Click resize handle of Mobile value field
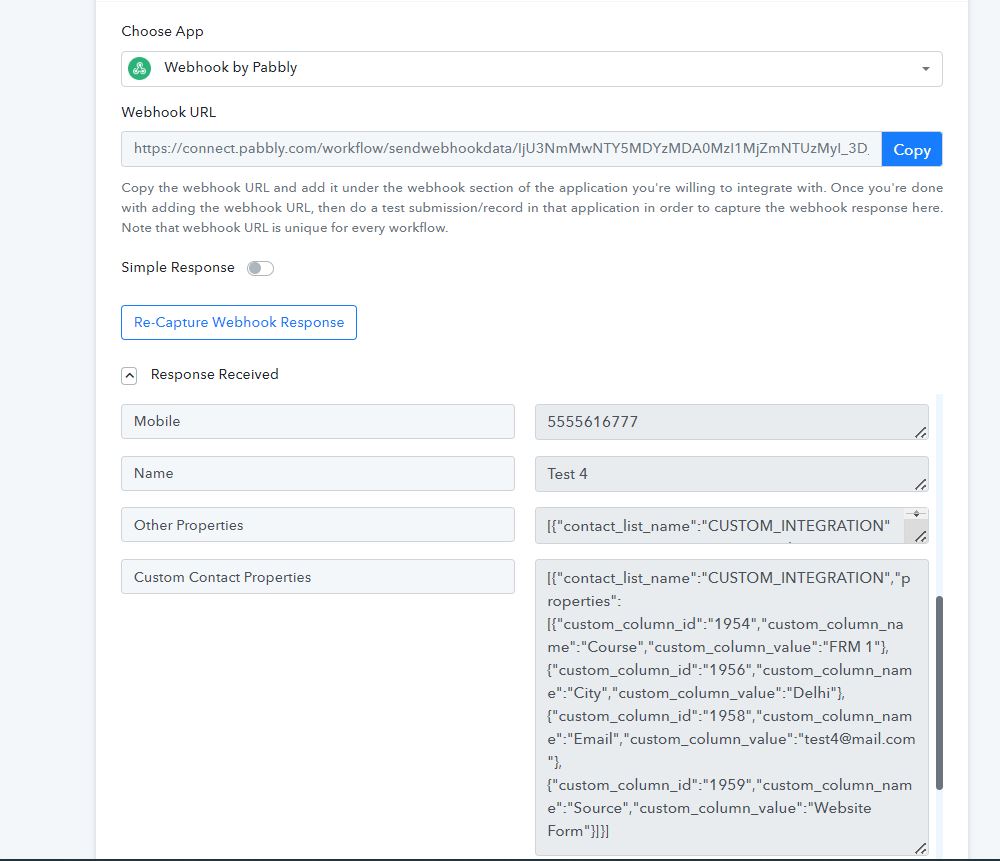The image size is (1000, 861). pyautogui.click(x=920, y=433)
